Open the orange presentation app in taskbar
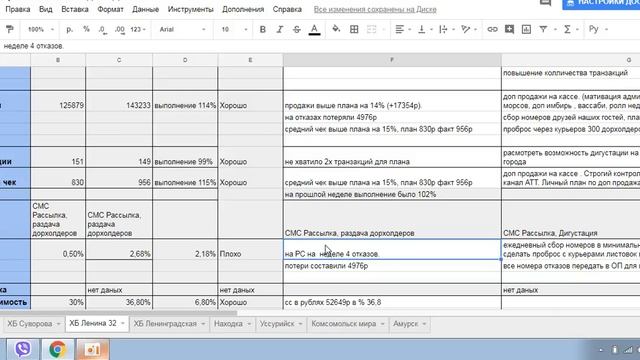The width and height of the screenshot is (640, 360). [93, 349]
